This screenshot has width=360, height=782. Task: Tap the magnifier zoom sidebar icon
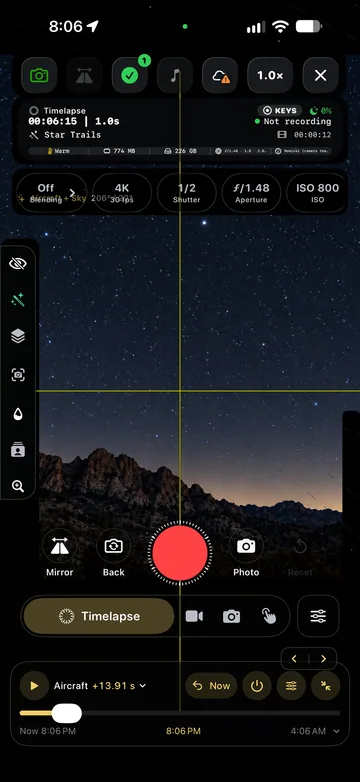[18, 486]
